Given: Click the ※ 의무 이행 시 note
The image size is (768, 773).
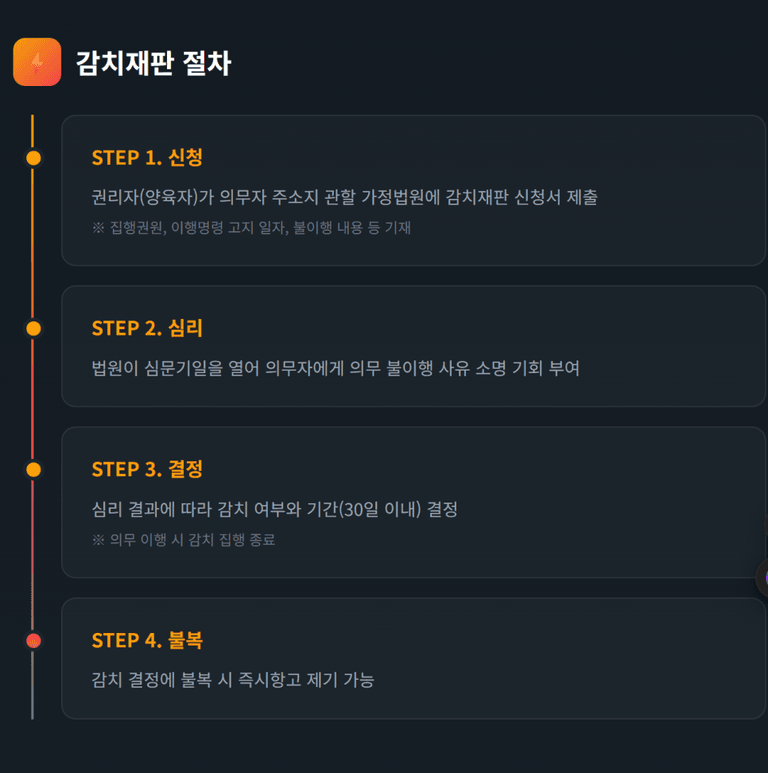Looking at the screenshot, I should tap(183, 540).
